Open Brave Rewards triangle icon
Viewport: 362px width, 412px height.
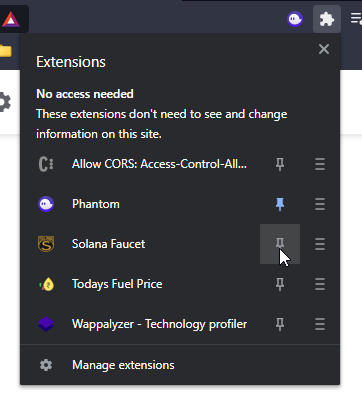[11, 19]
